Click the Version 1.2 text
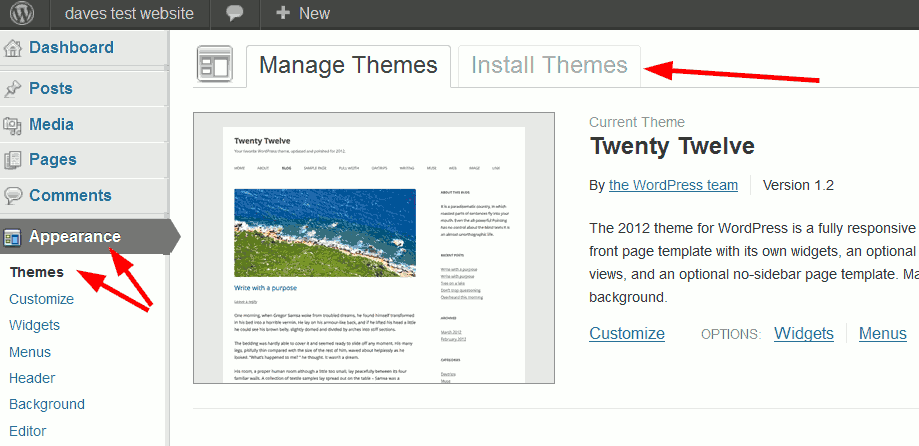This screenshot has width=919, height=446. [798, 186]
